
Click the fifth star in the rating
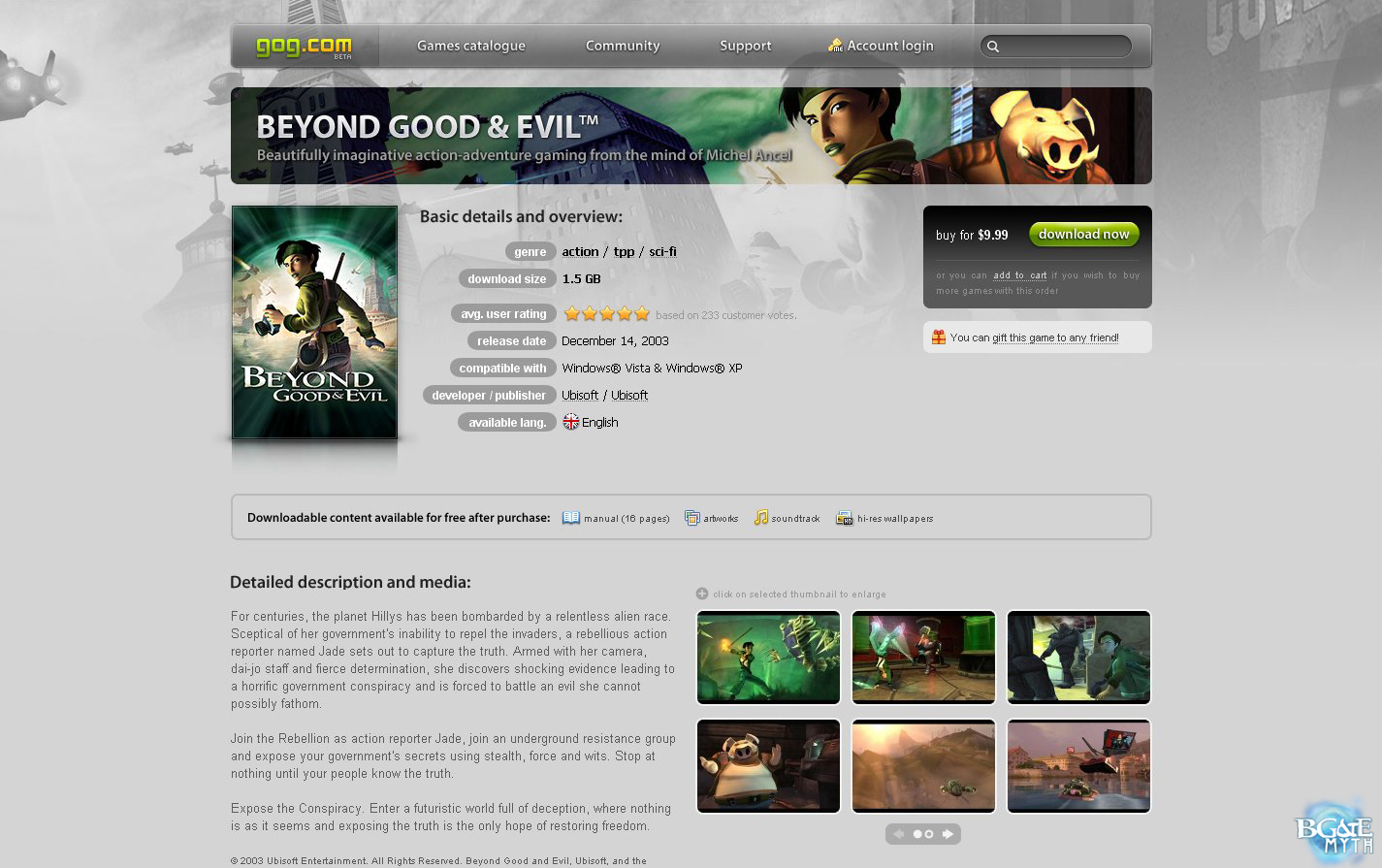[641, 313]
